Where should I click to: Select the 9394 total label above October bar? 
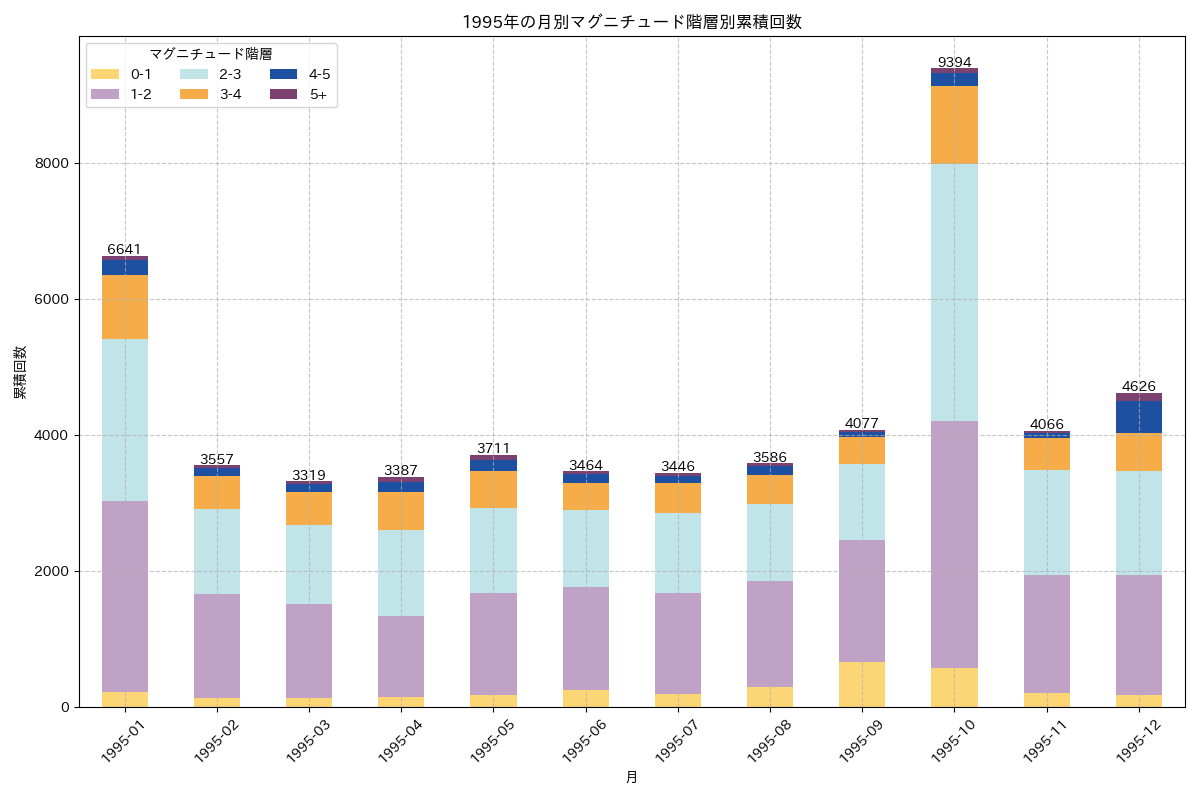(x=954, y=62)
